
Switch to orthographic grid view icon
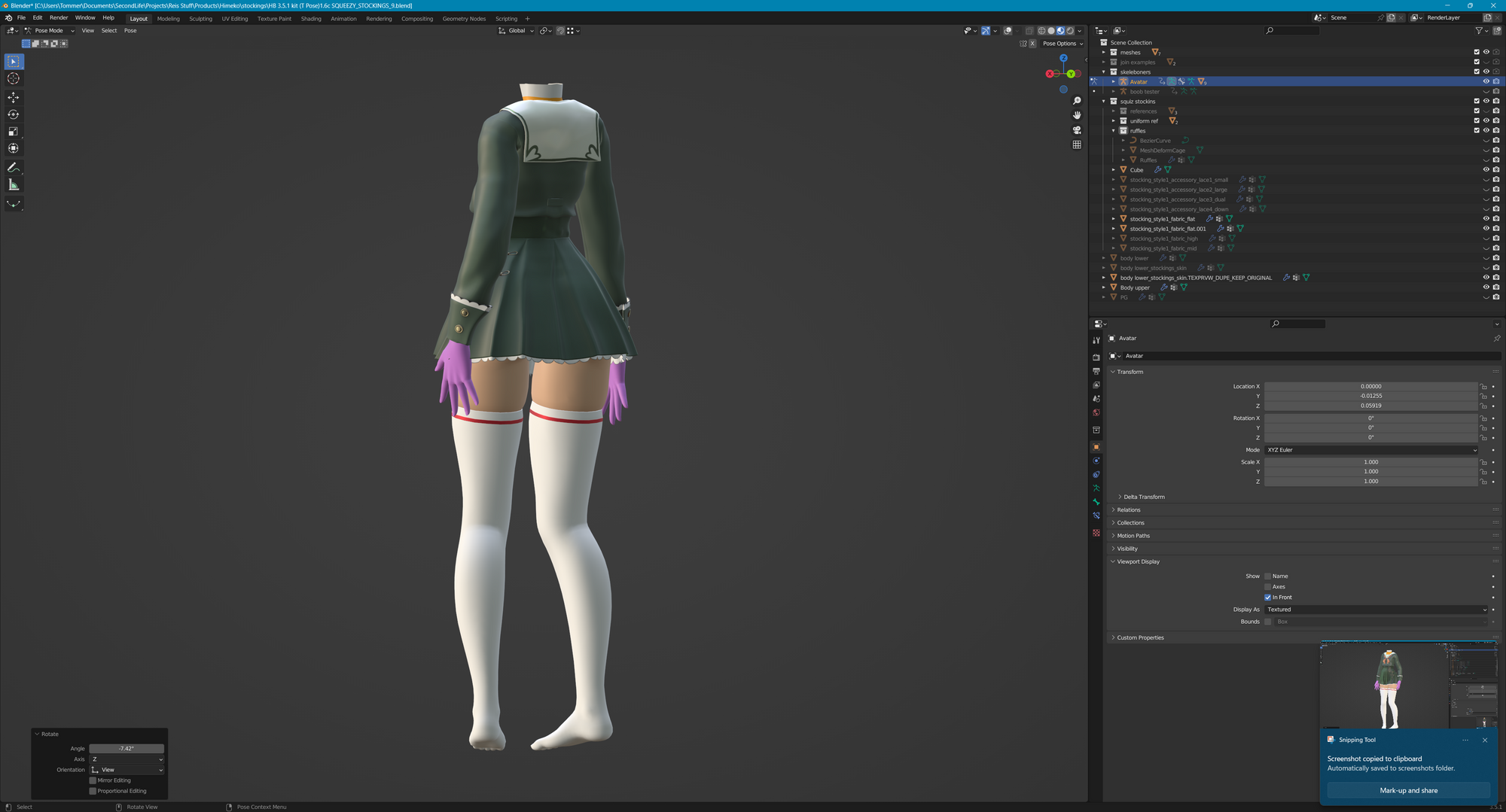click(x=1077, y=144)
